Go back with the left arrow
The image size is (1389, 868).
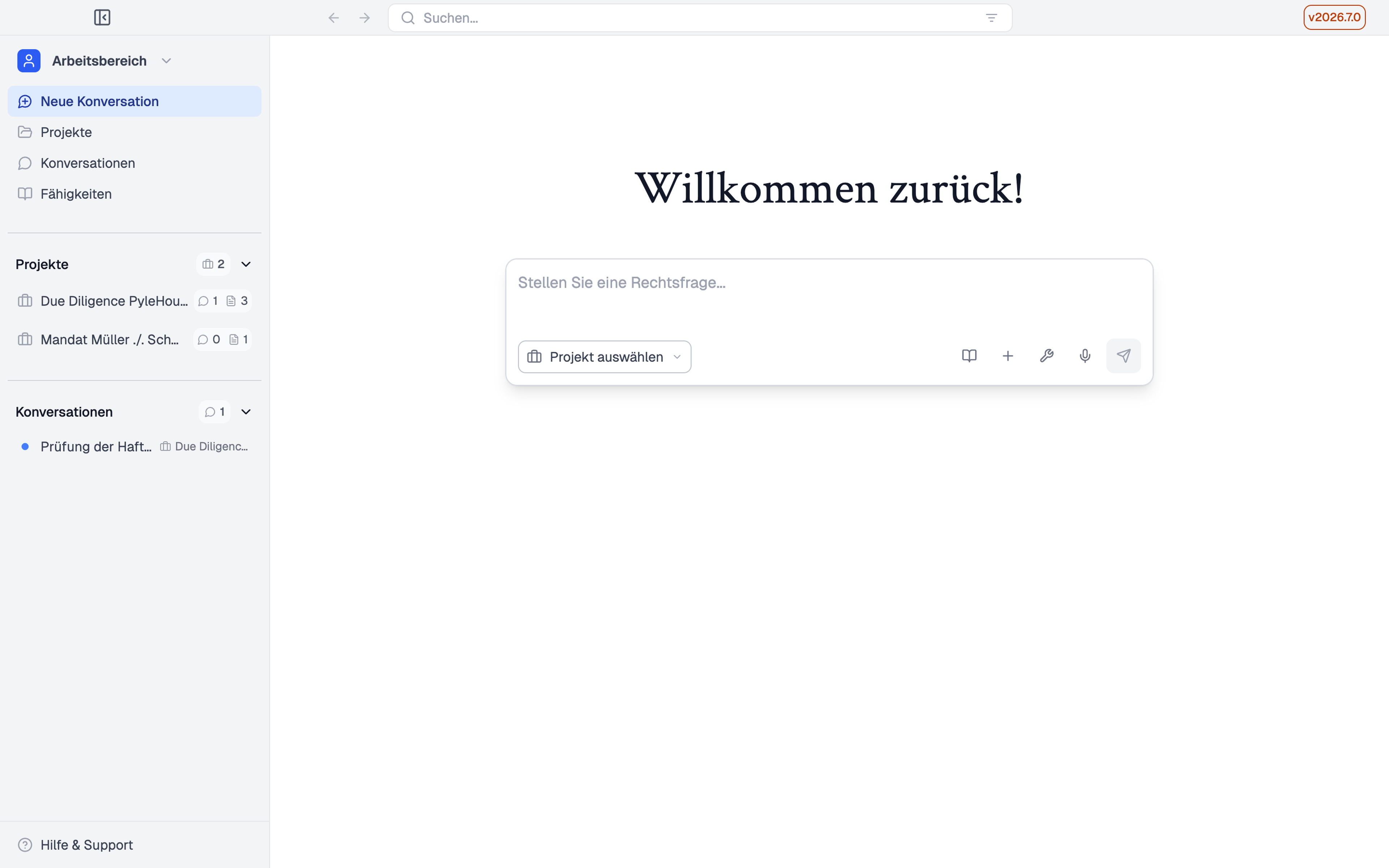click(334, 18)
